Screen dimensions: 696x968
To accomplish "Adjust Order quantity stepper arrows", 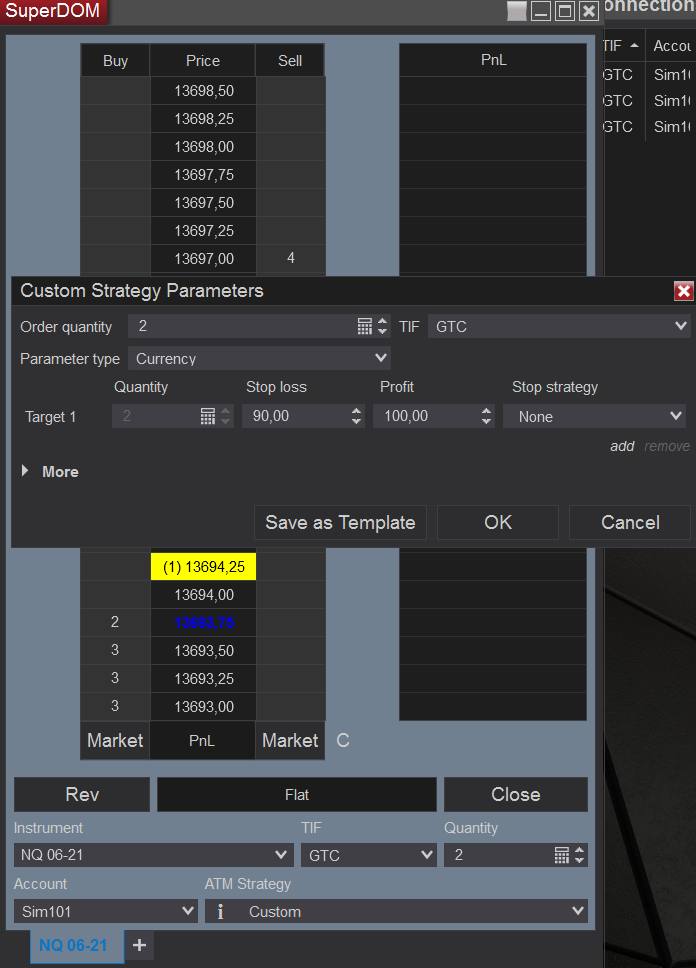I will [x=382, y=326].
